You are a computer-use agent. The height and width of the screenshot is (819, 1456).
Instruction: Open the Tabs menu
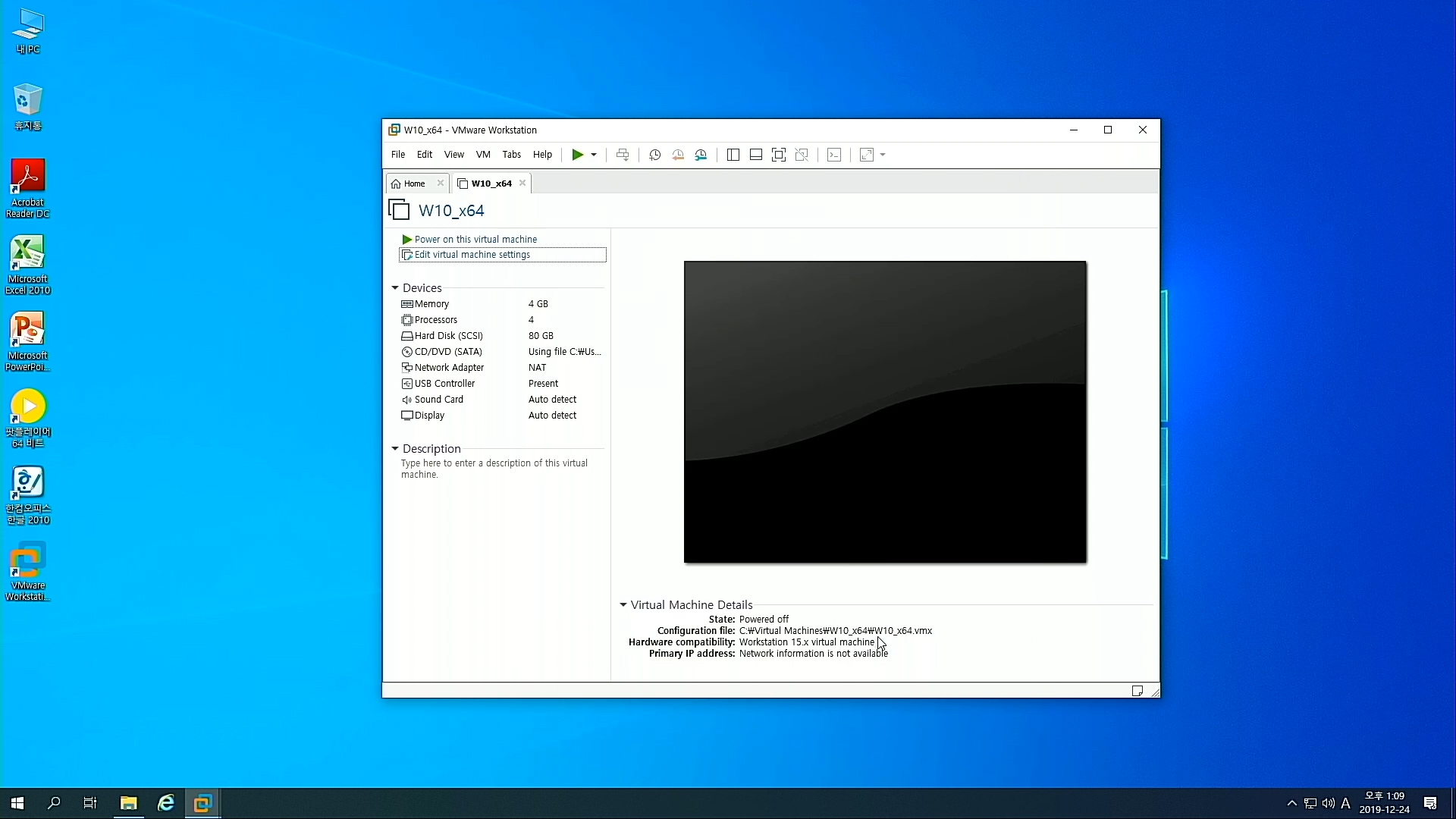click(512, 155)
